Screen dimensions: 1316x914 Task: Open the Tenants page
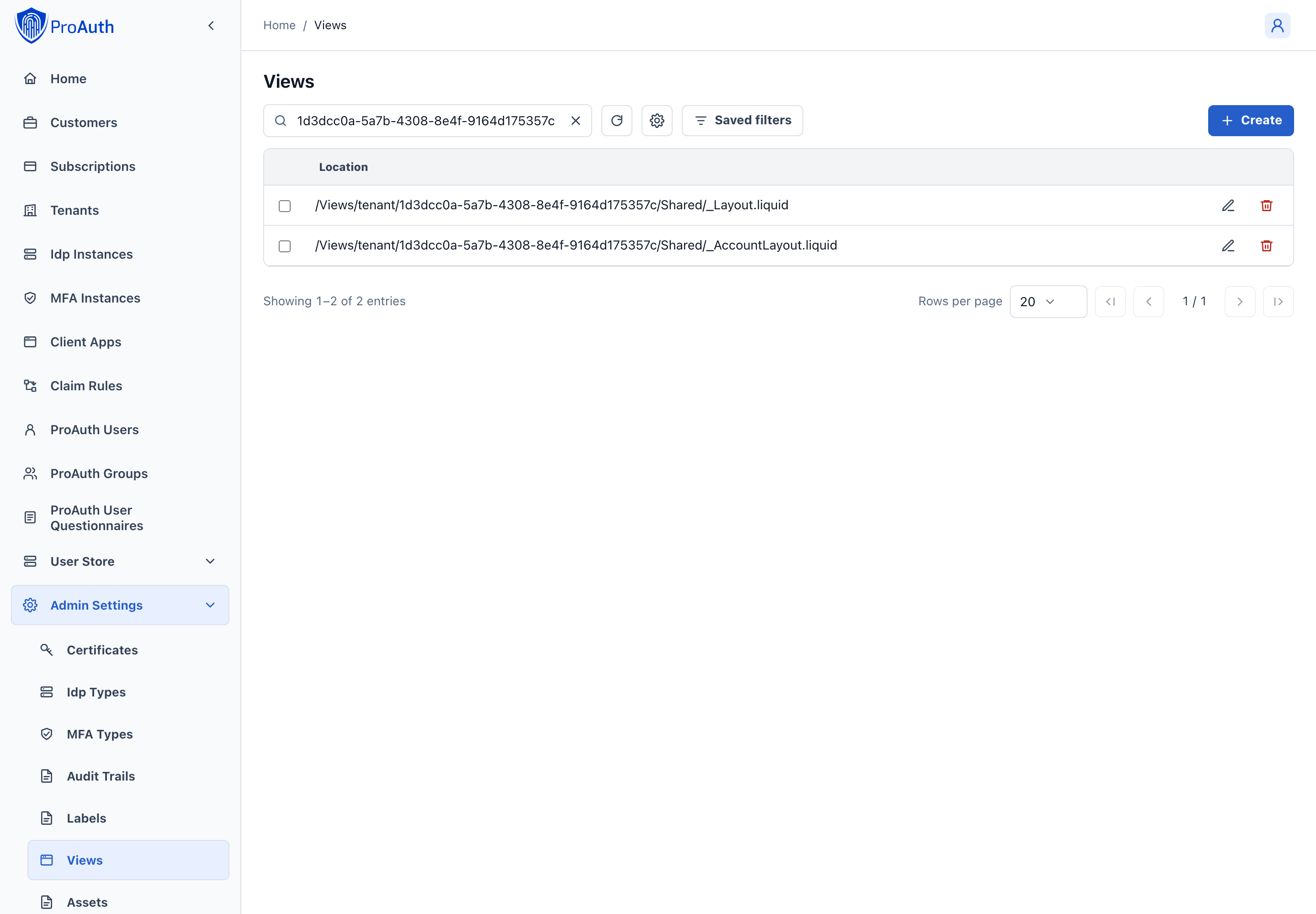120,210
